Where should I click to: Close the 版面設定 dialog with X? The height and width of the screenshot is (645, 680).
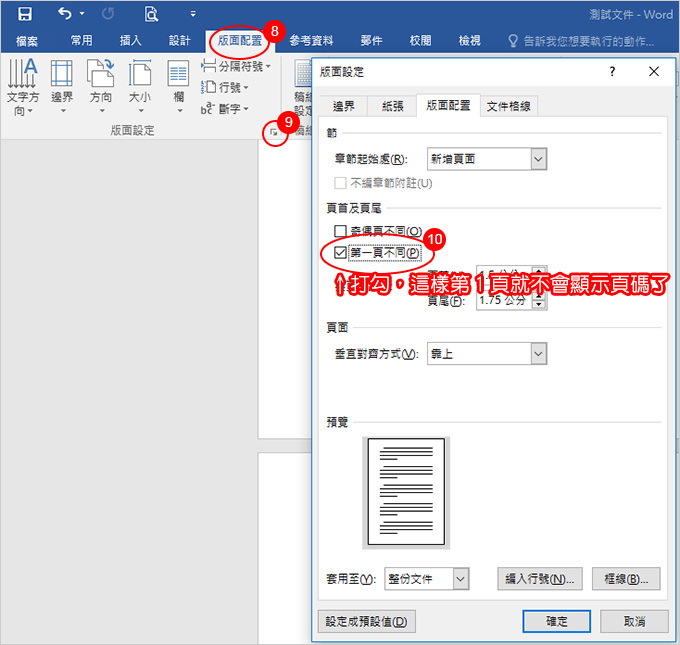[x=654, y=72]
